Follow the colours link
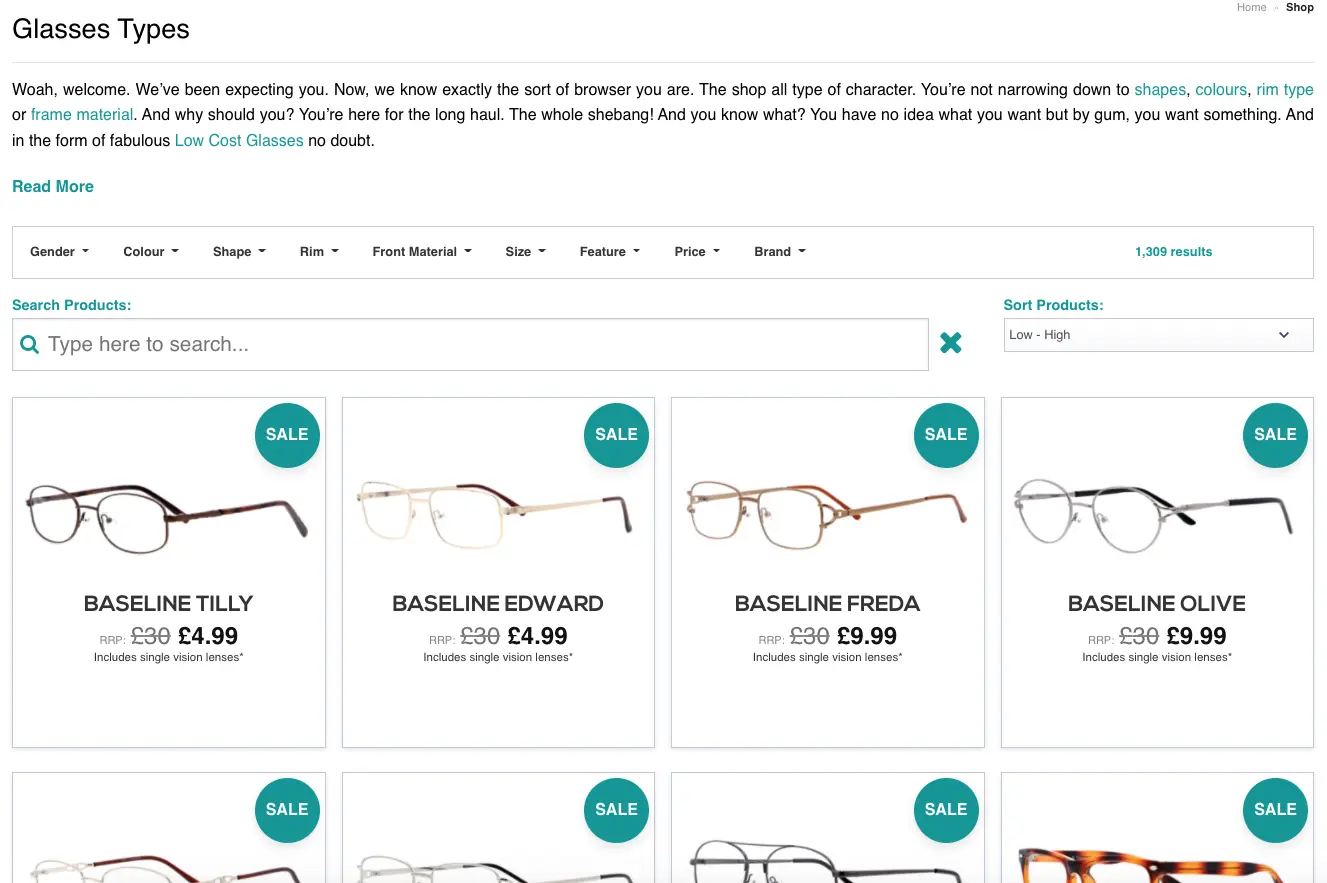 click(x=1221, y=89)
